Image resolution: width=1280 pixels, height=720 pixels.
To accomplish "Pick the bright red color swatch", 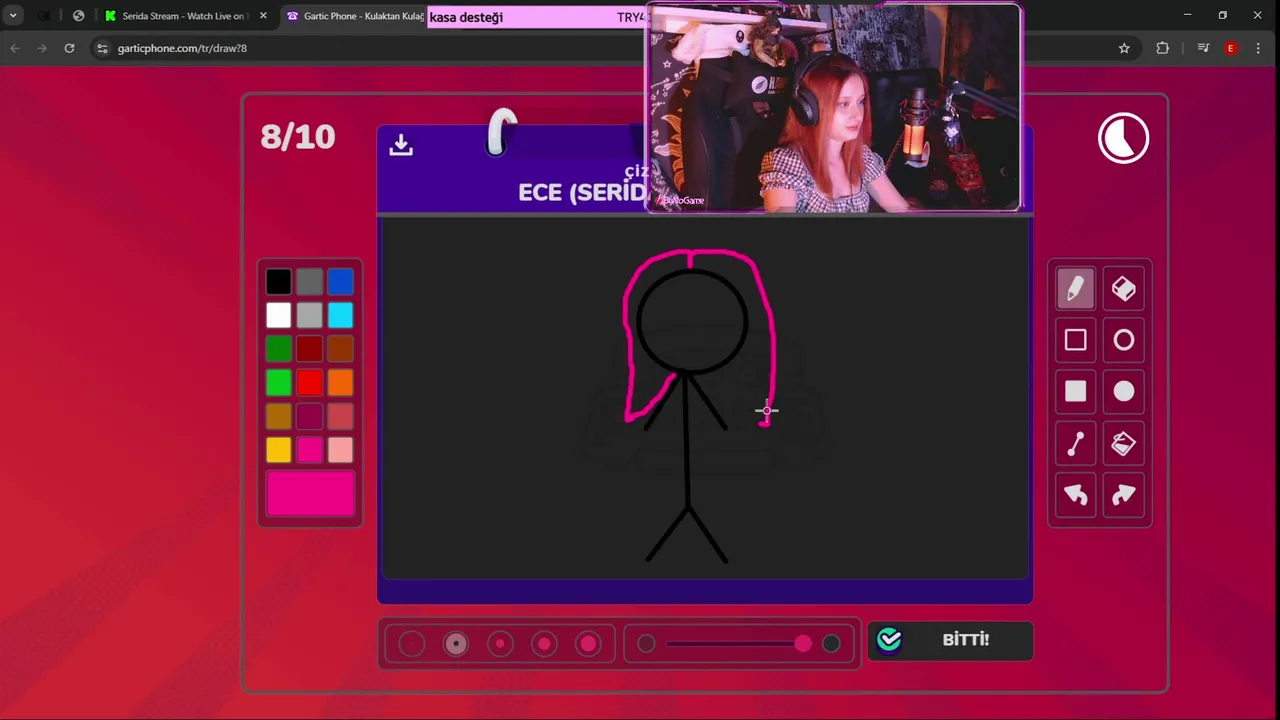I will 310,383.
